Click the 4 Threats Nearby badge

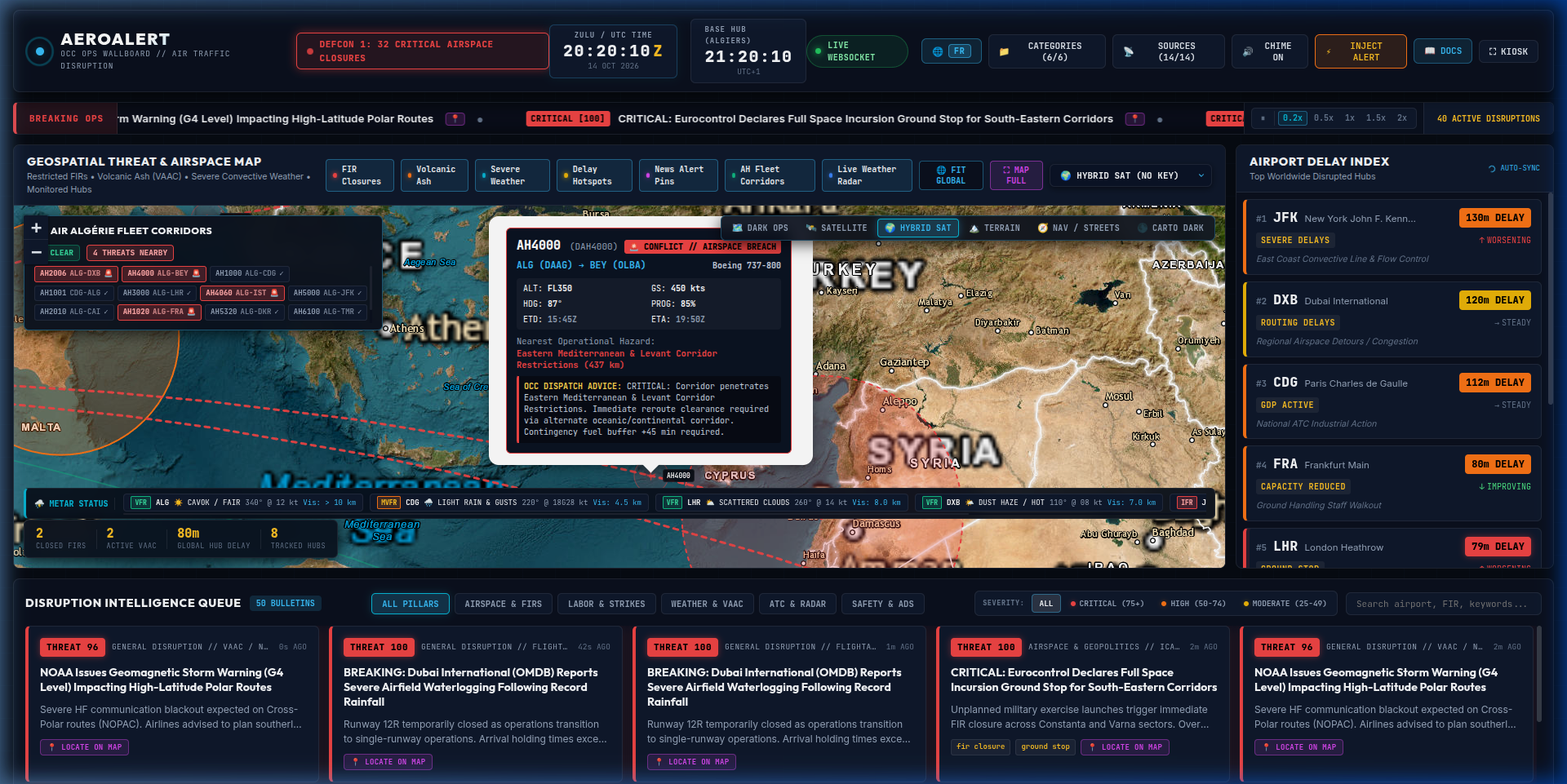(x=131, y=253)
